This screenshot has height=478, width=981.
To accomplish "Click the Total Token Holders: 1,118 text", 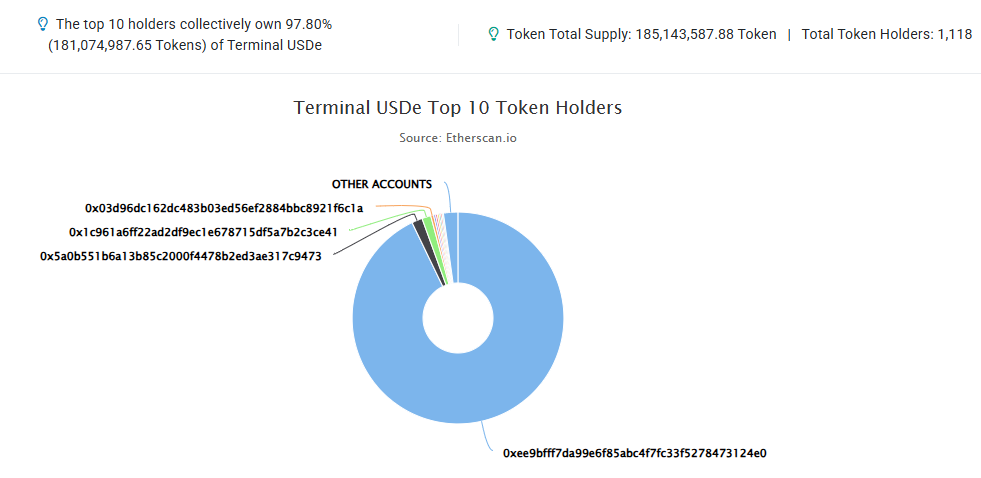I will point(887,34).
